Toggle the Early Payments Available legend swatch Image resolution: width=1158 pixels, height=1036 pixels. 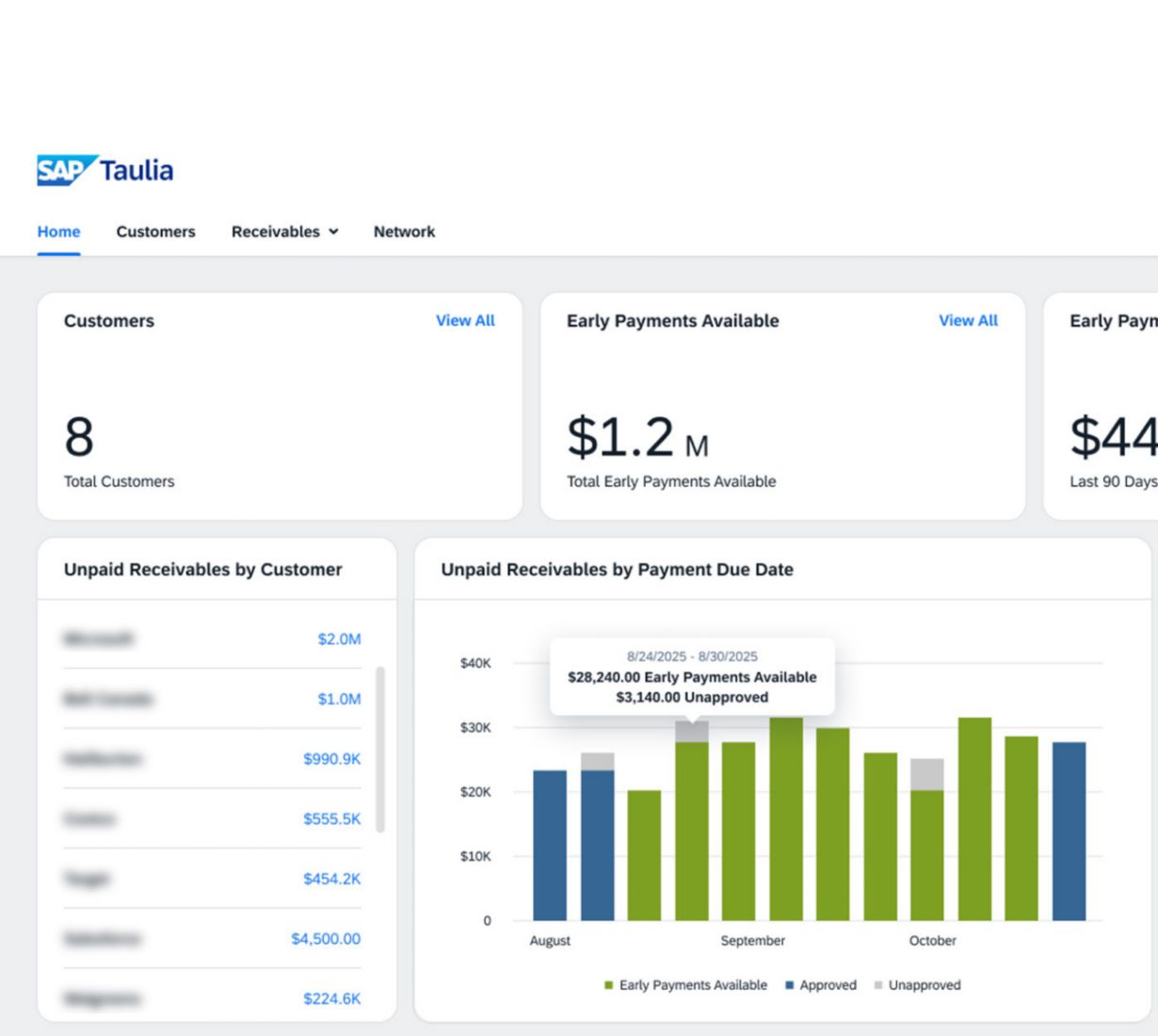pyautogui.click(x=609, y=985)
